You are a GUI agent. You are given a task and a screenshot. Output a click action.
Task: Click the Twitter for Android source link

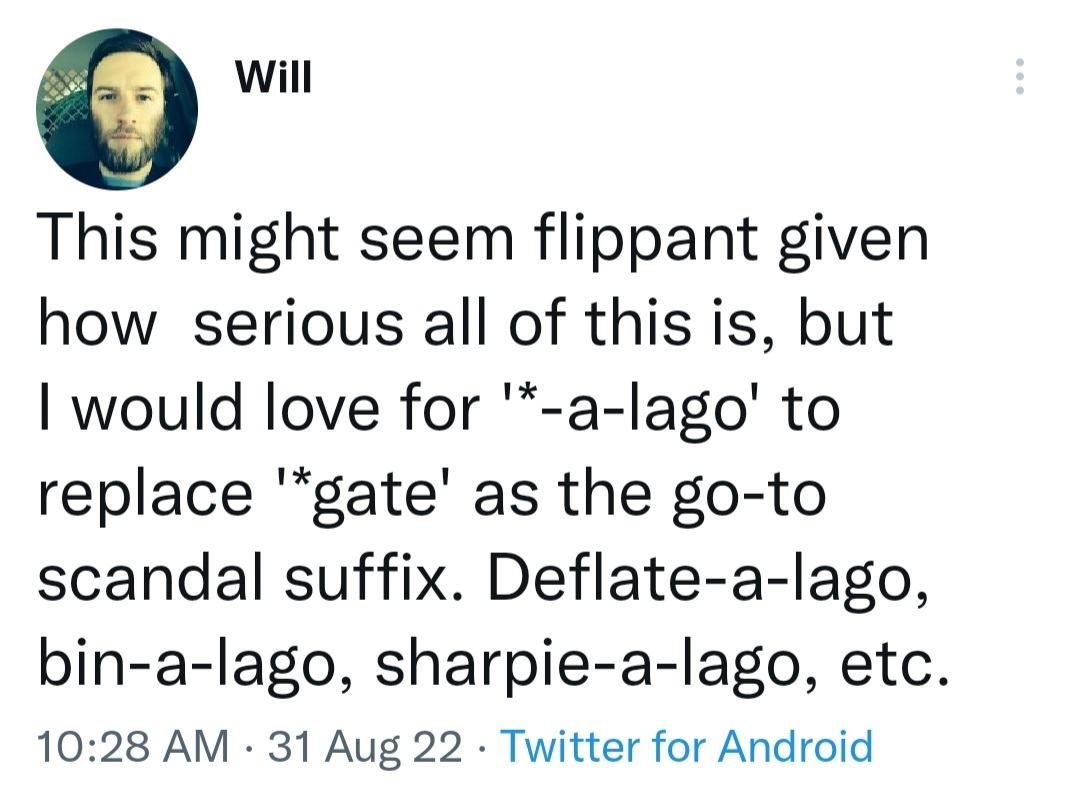686,746
